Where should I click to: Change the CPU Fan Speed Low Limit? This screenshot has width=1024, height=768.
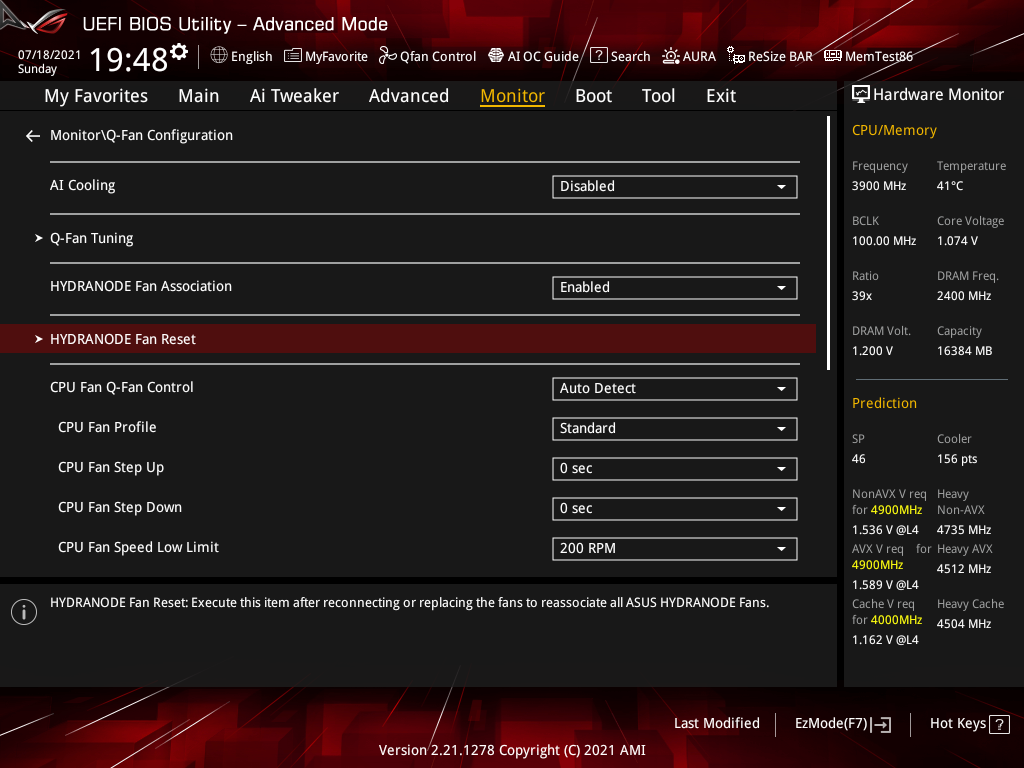pos(674,548)
